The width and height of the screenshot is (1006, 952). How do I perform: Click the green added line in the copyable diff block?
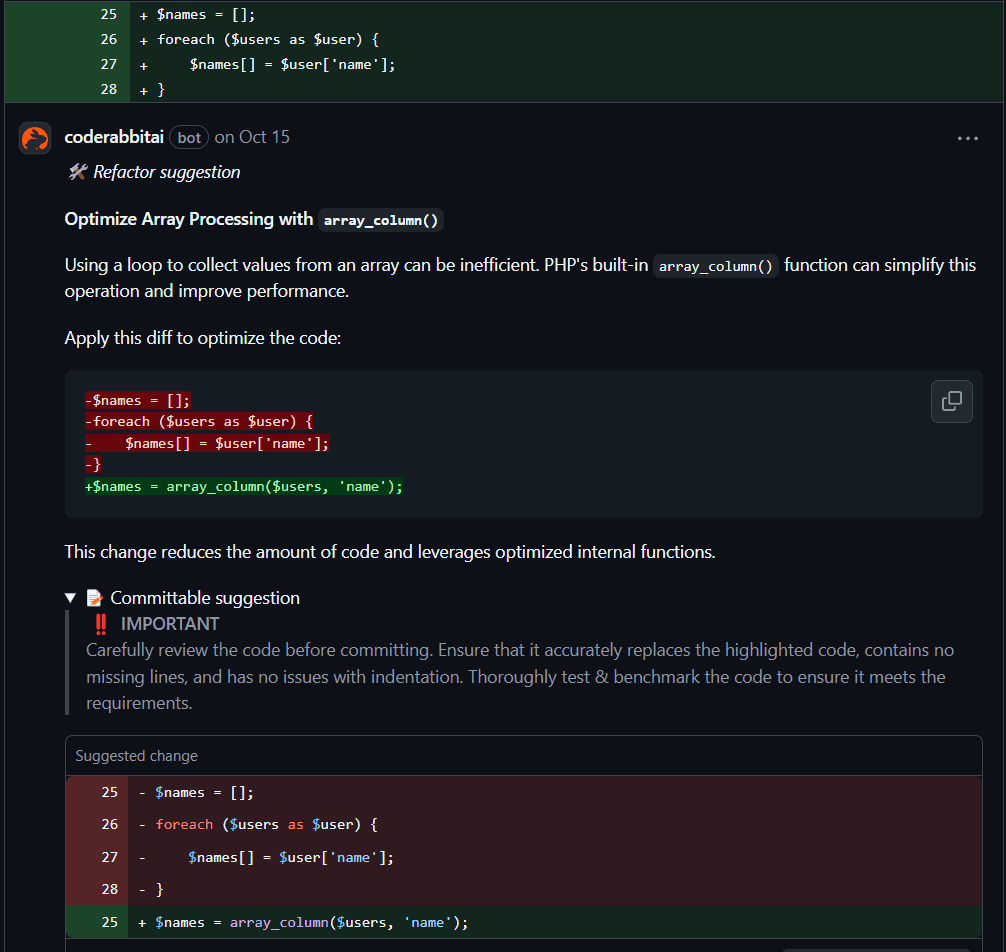point(245,486)
